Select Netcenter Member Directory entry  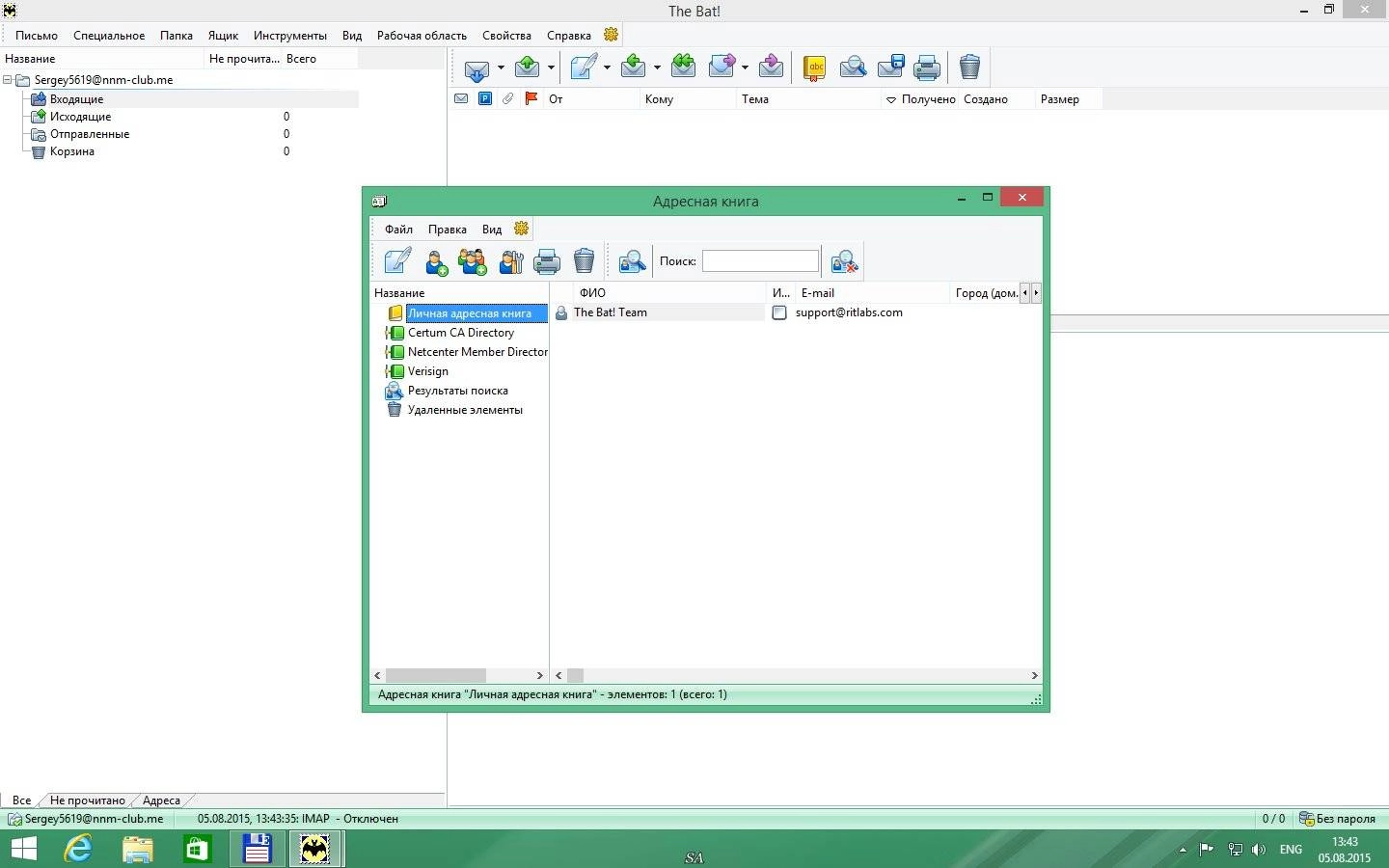[477, 352]
